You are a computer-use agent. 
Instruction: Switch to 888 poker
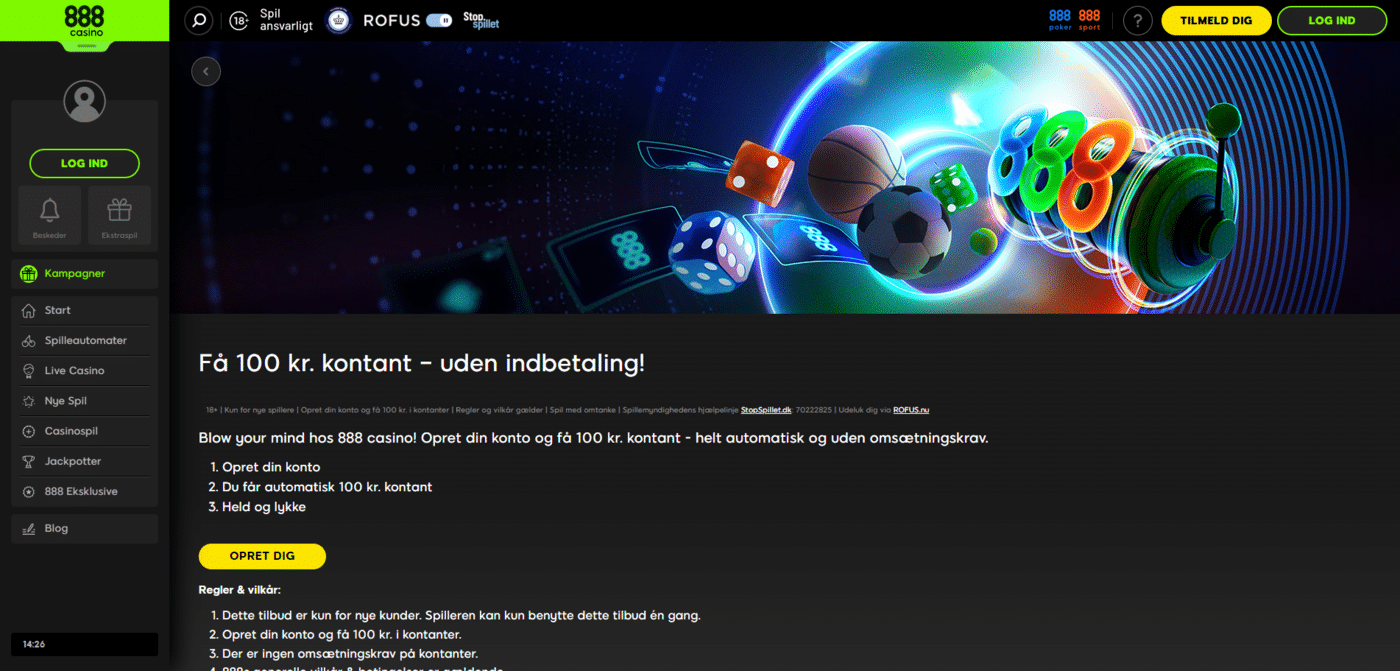1060,20
